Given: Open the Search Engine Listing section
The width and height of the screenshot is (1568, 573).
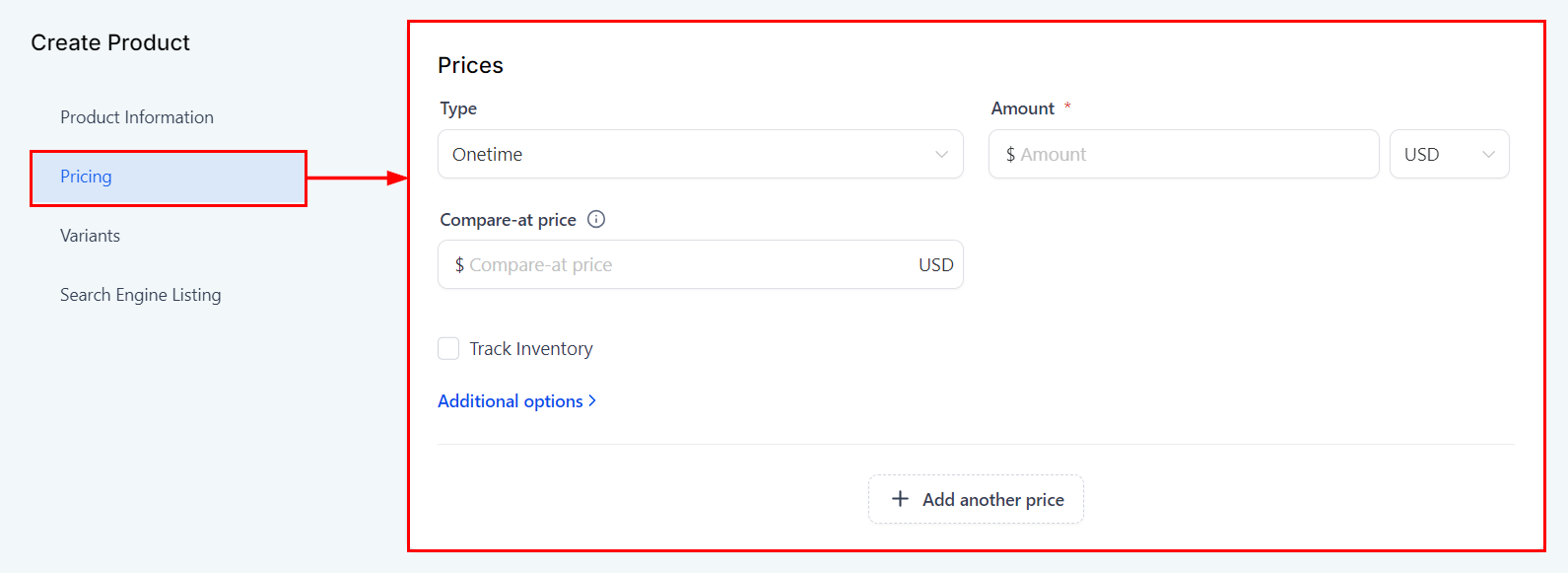Looking at the screenshot, I should pyautogui.click(x=141, y=295).
